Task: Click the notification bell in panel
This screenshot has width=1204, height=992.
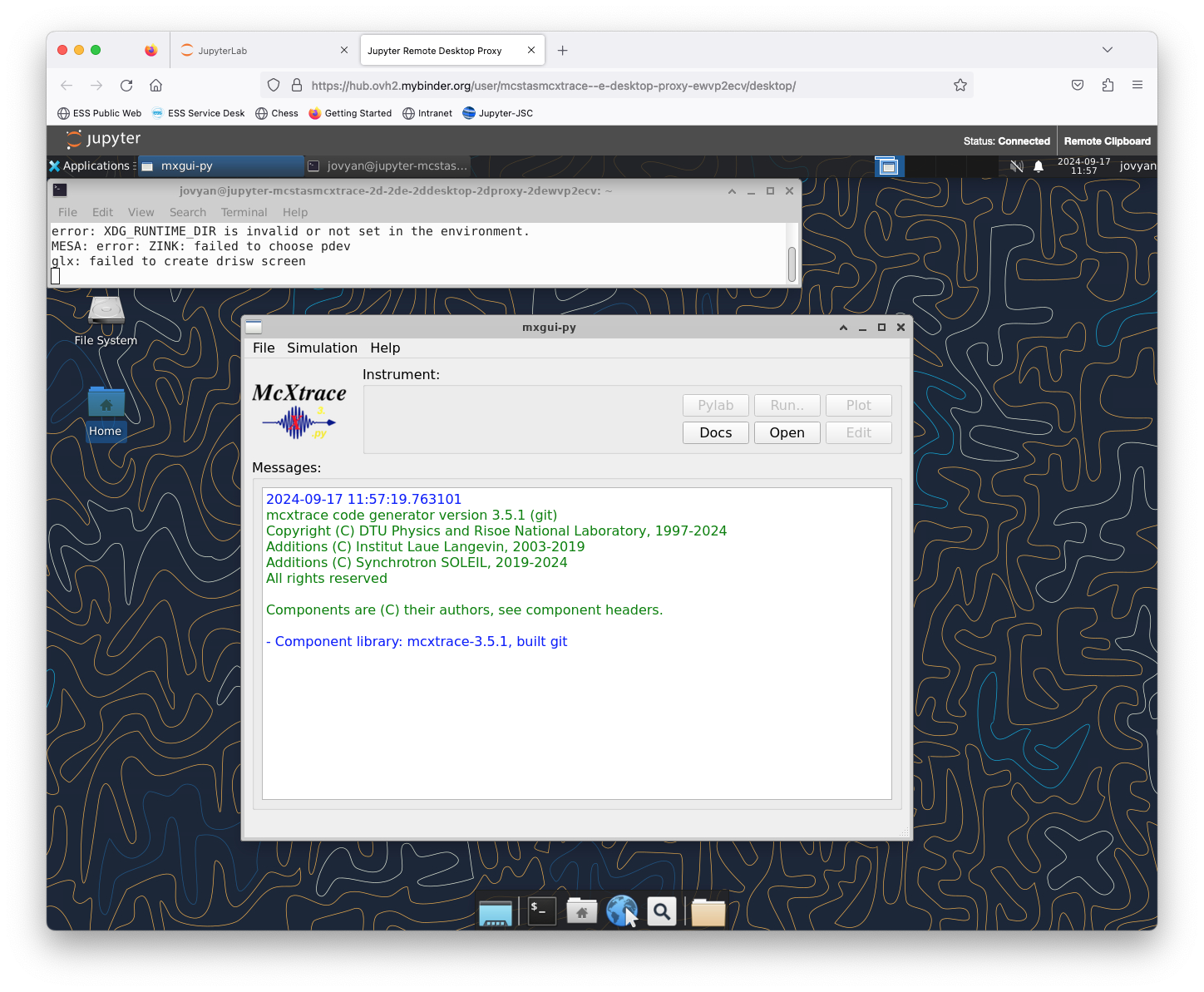Action: [x=1039, y=166]
